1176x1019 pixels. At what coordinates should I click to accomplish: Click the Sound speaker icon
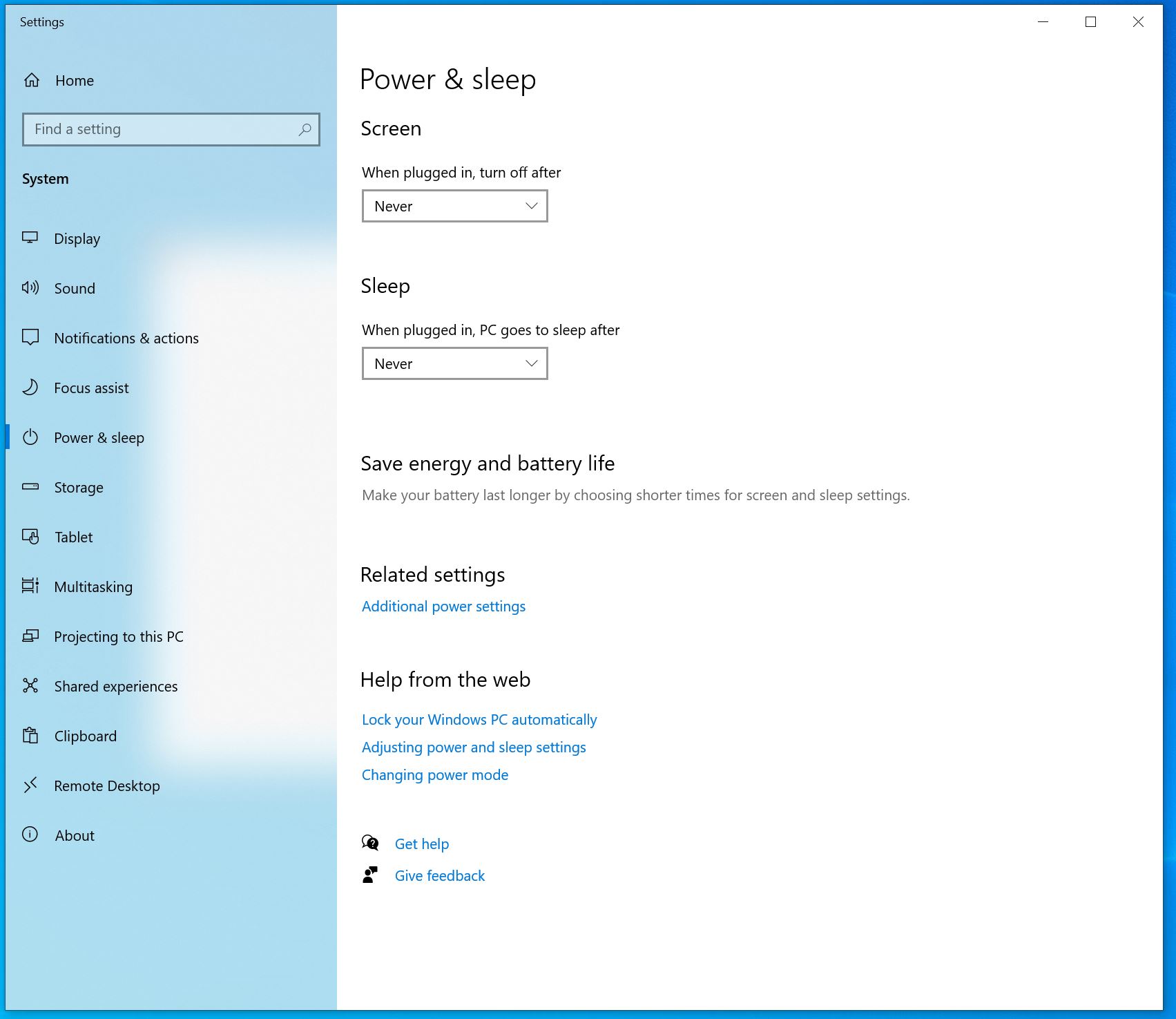(x=30, y=288)
